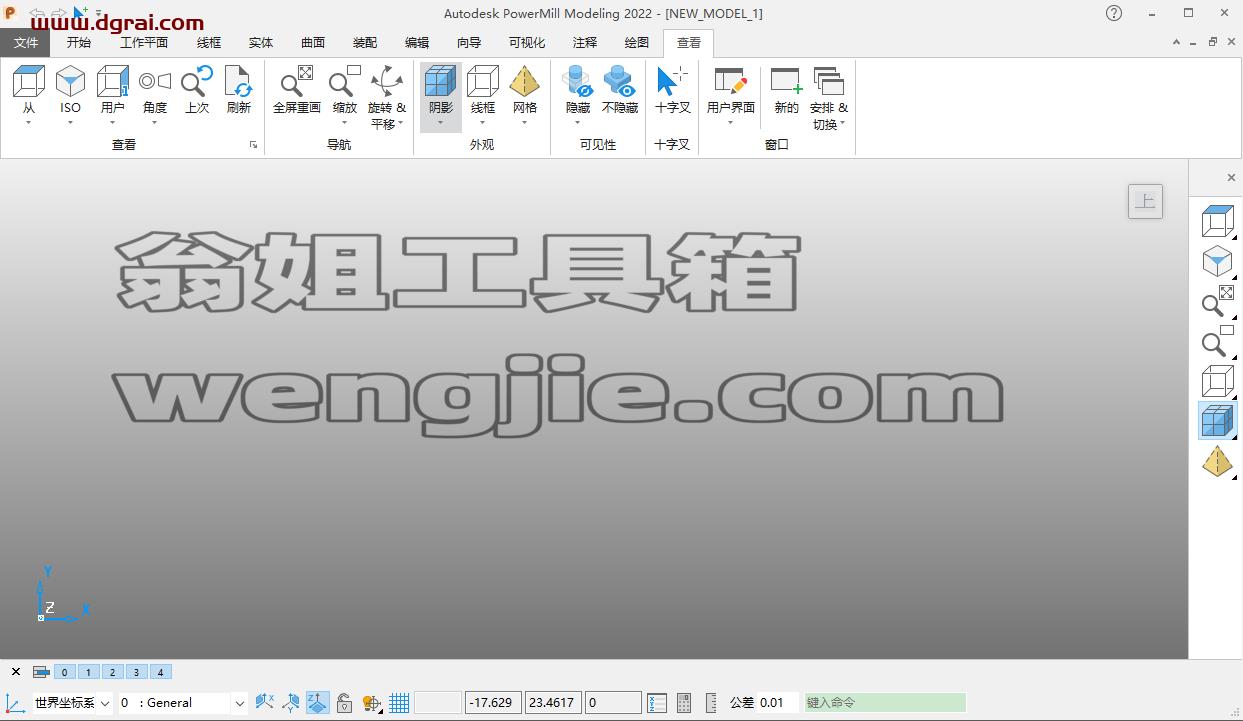Open the 文件 file tab
Viewport: 1243px width, 721px height.
(x=26, y=43)
